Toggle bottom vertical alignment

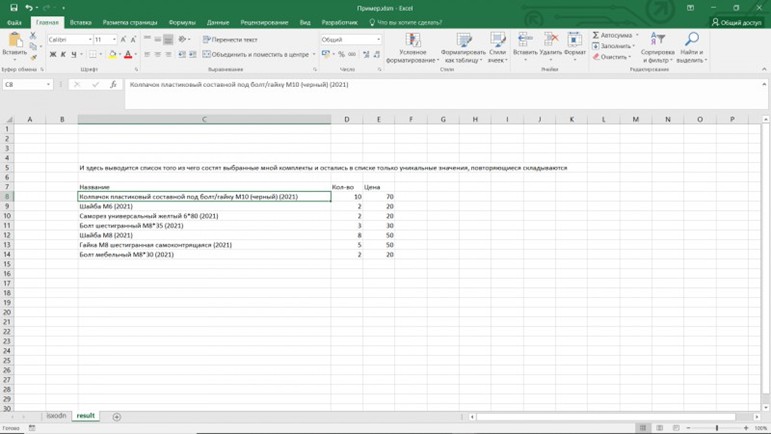point(168,39)
